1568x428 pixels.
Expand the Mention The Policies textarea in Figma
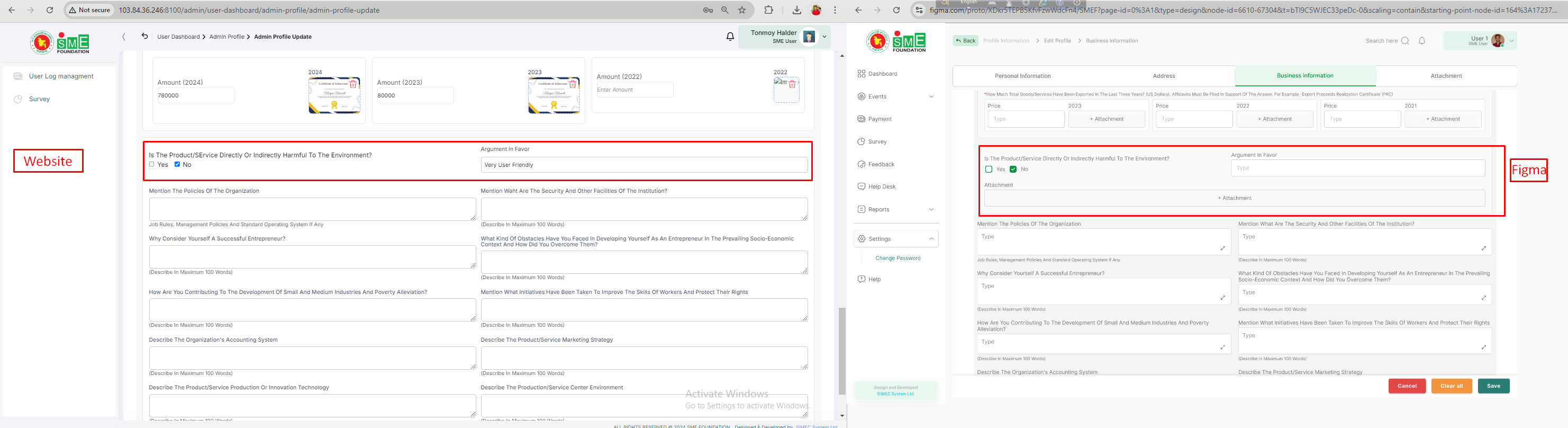pyautogui.click(x=1222, y=248)
